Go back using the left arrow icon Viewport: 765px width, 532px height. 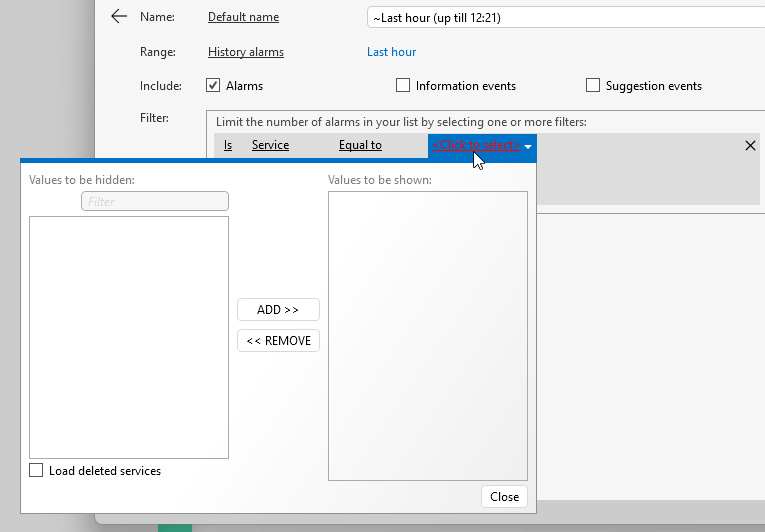tap(119, 17)
